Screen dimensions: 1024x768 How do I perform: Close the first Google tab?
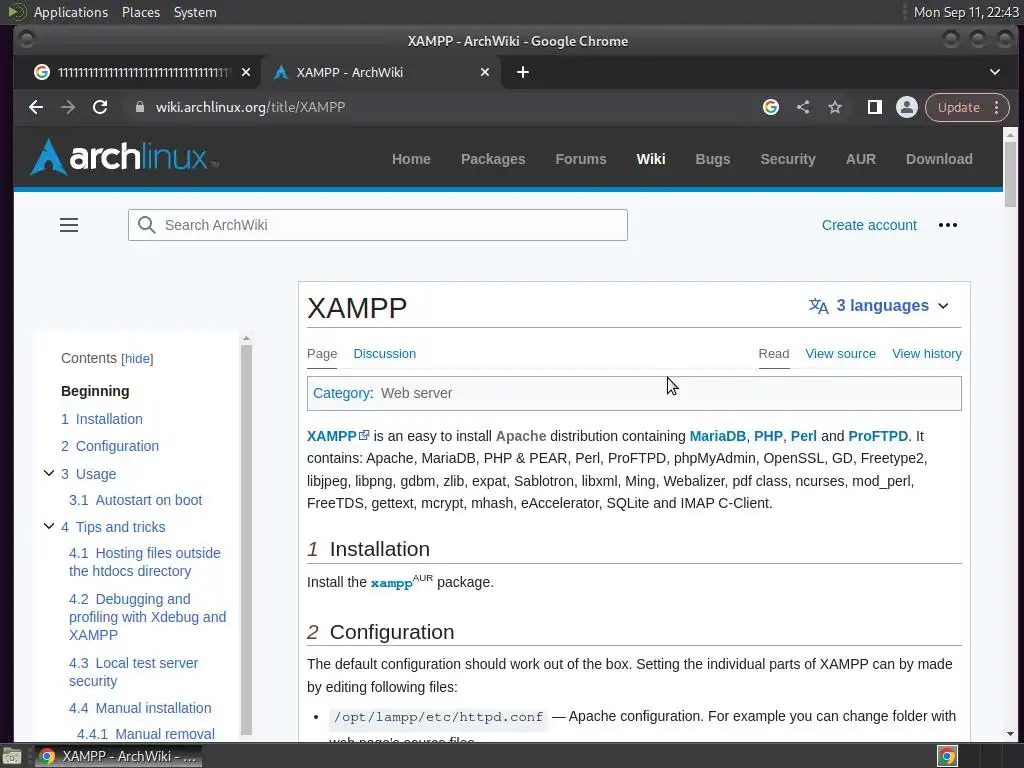246,72
